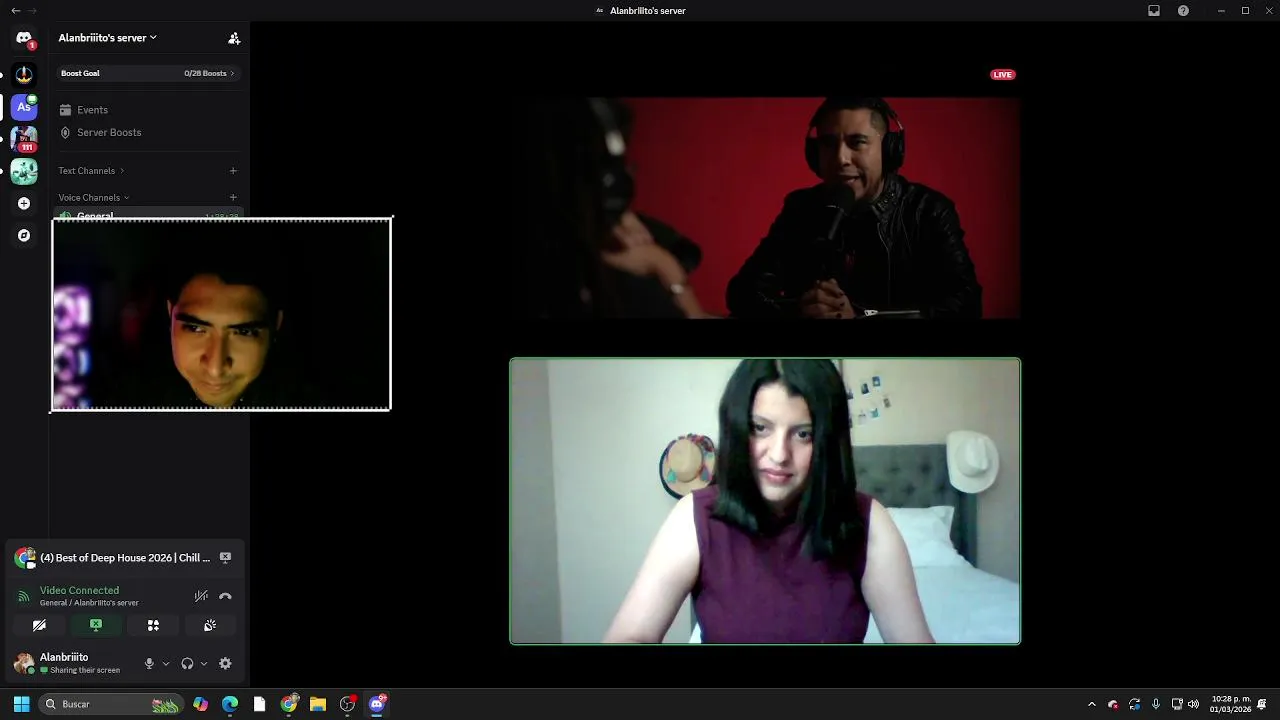
Task: Open the rocket-logo server in the server list
Action: coord(24,74)
